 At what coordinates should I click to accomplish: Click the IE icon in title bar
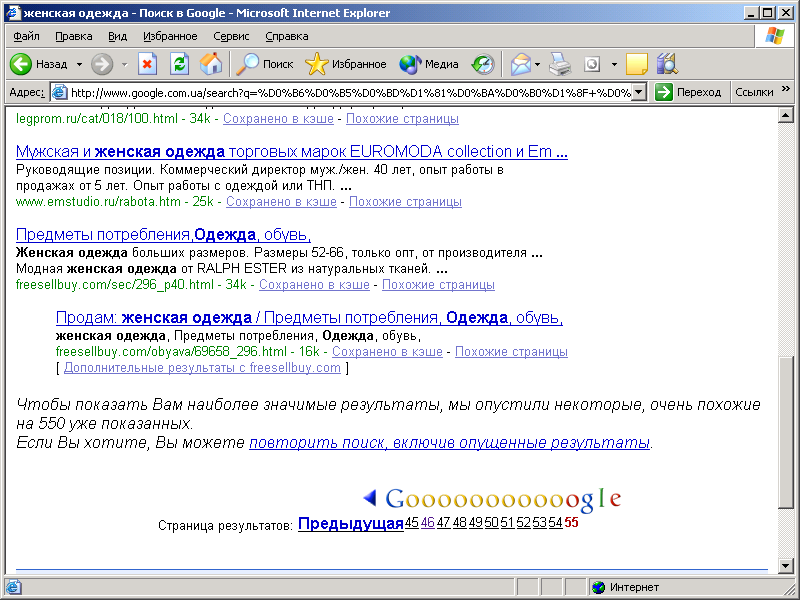tap(13, 12)
